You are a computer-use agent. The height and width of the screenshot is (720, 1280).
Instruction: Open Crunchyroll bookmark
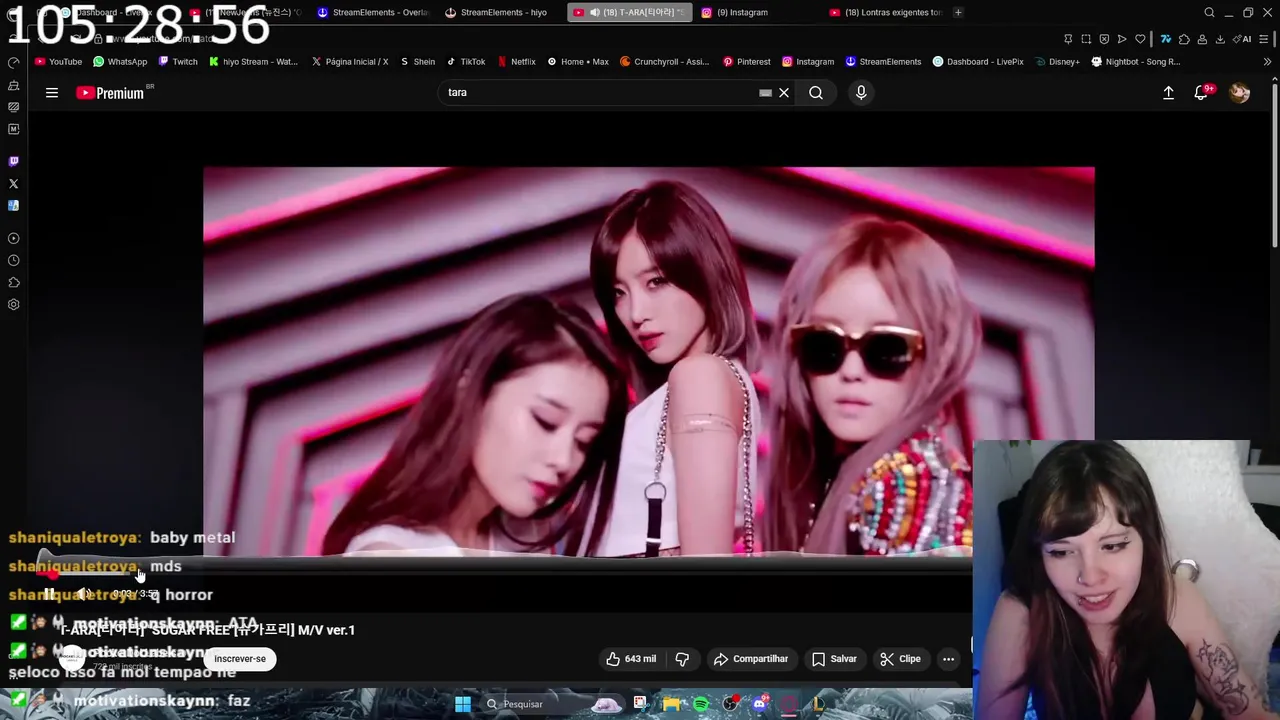click(664, 61)
